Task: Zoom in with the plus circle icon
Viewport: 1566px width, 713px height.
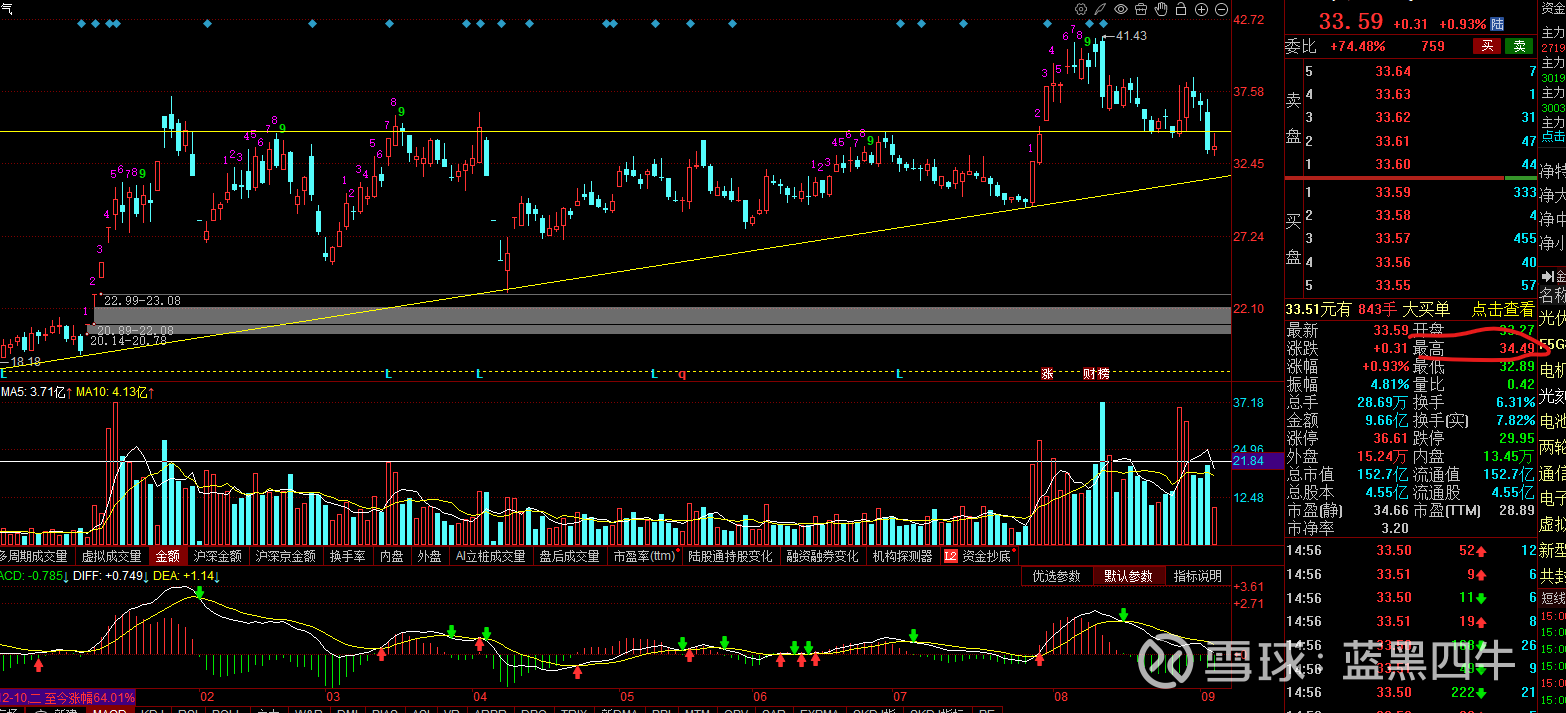Action: (x=1201, y=9)
